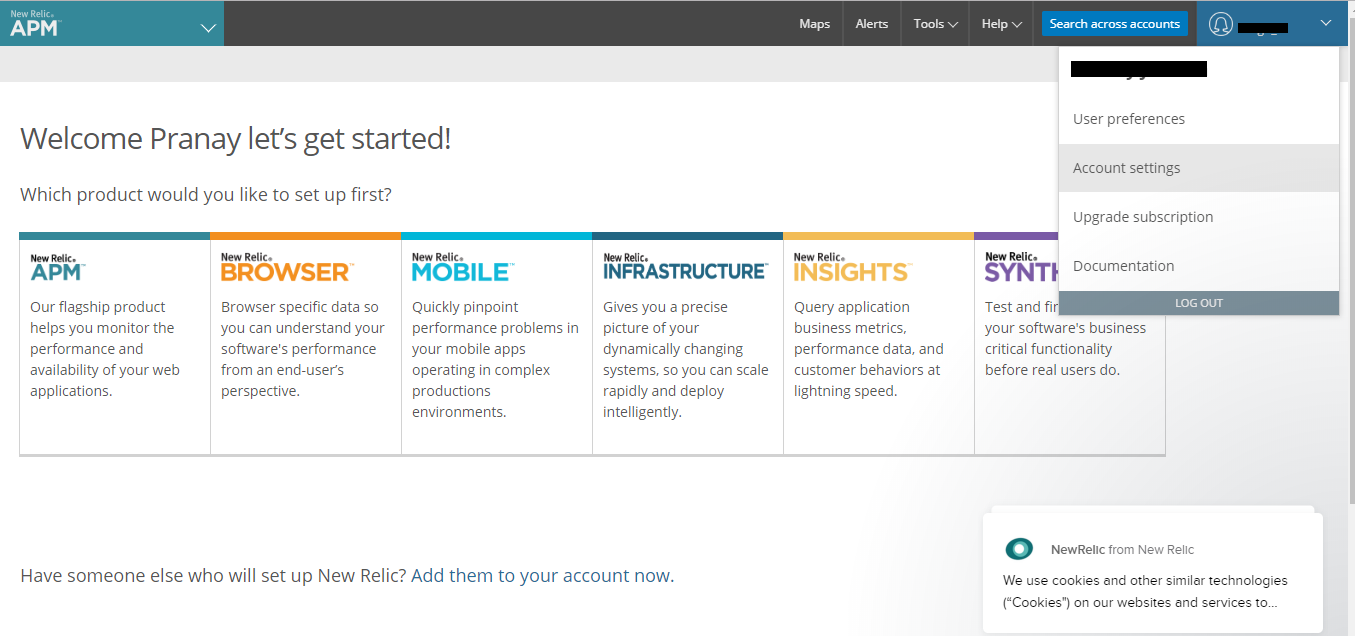Image resolution: width=1355 pixels, height=636 pixels.
Task: Log out using the LOG OUT button
Action: pyautogui.click(x=1198, y=303)
